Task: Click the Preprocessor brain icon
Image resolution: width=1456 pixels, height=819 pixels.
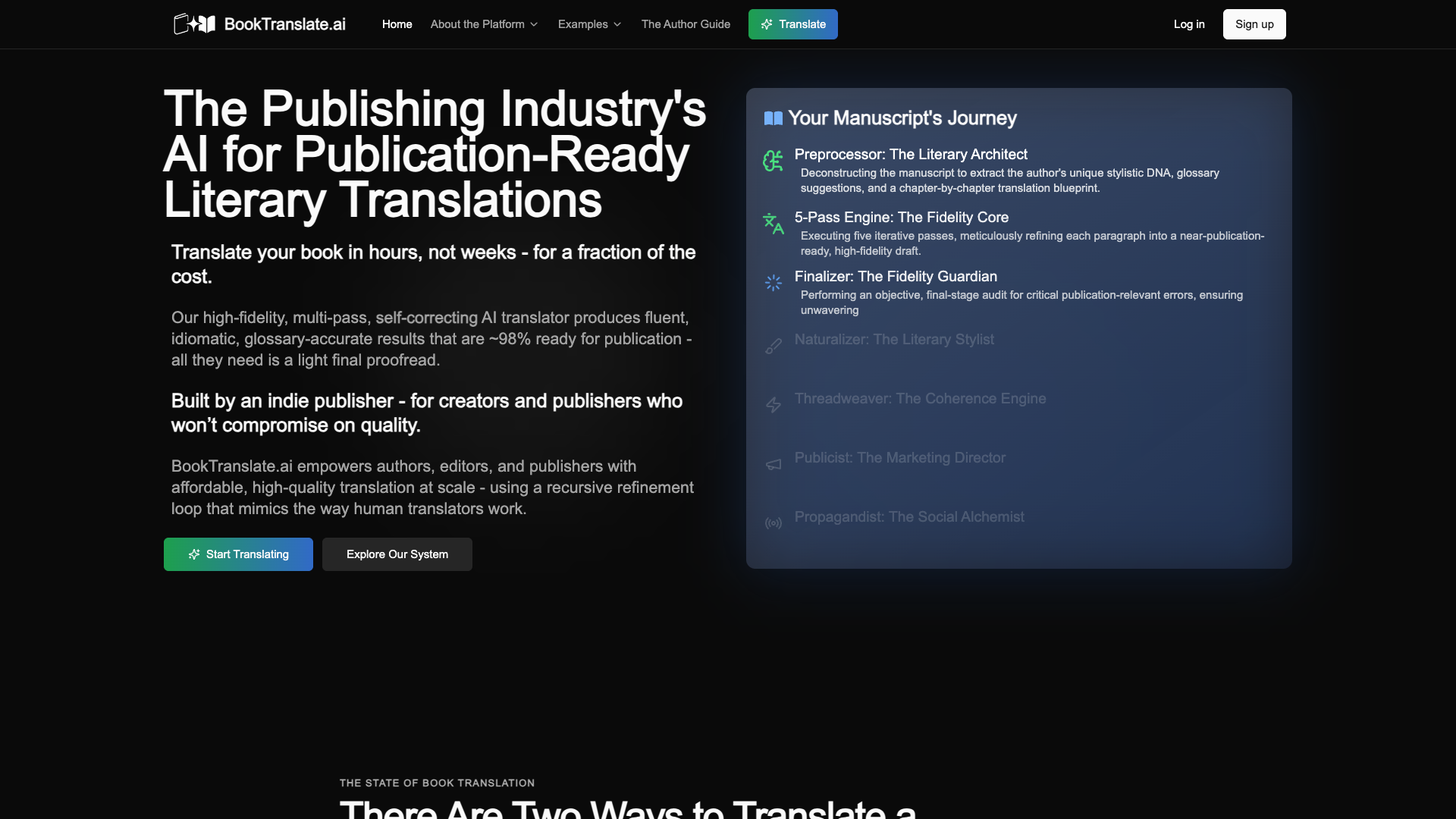Action: point(773,161)
